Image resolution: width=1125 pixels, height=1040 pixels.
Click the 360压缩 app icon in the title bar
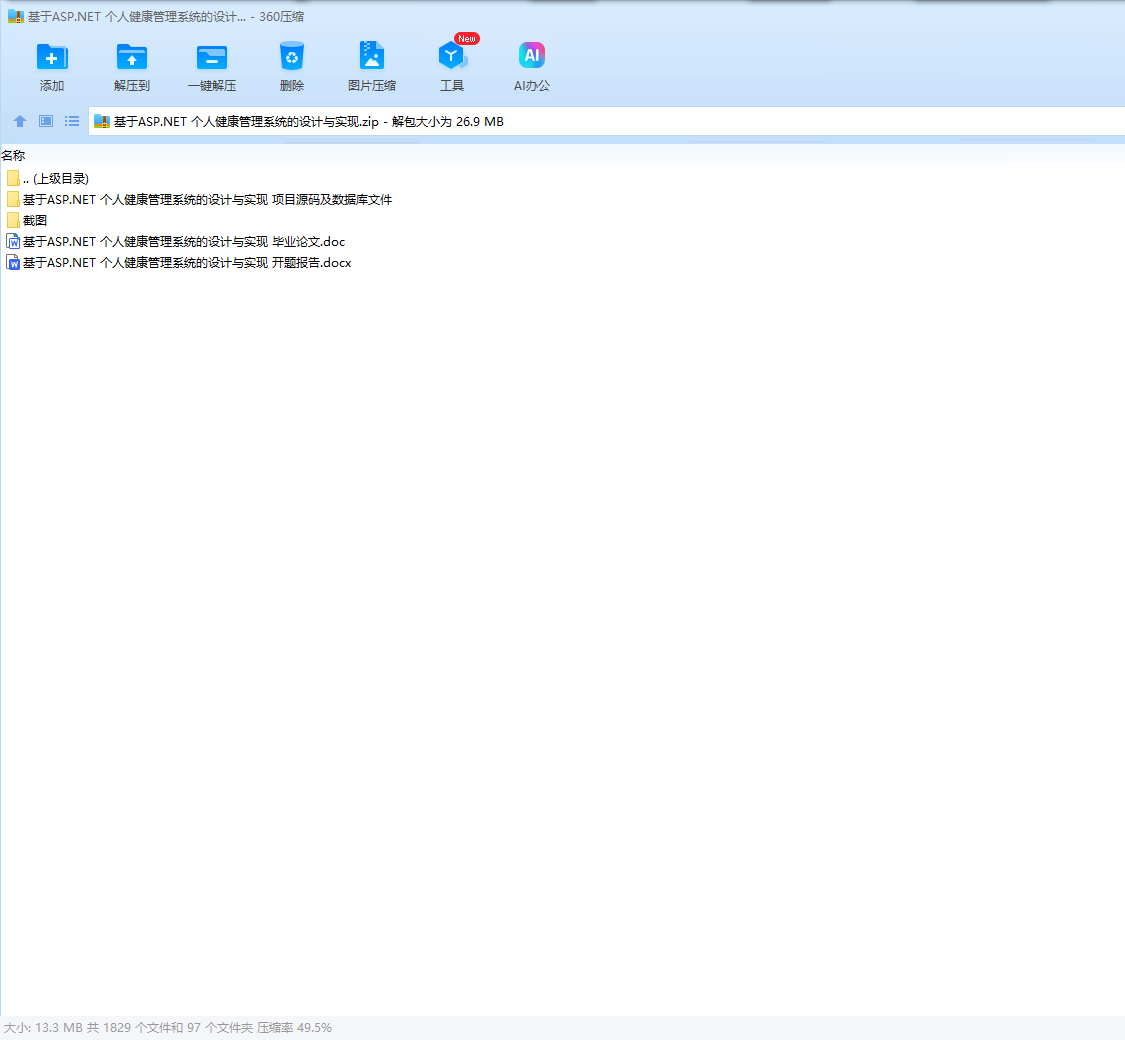tap(16, 16)
